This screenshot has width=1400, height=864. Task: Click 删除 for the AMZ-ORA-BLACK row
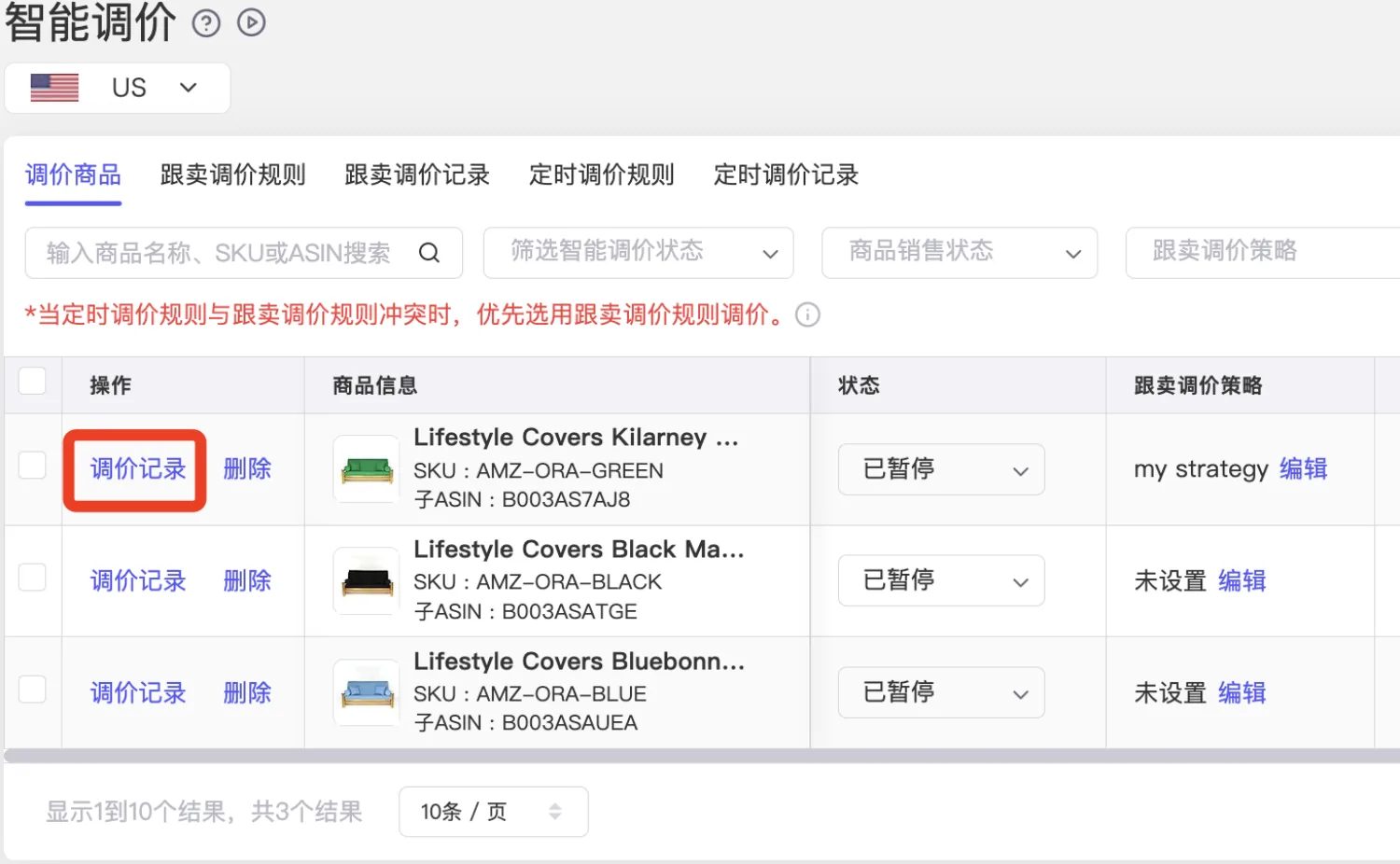pos(247,581)
